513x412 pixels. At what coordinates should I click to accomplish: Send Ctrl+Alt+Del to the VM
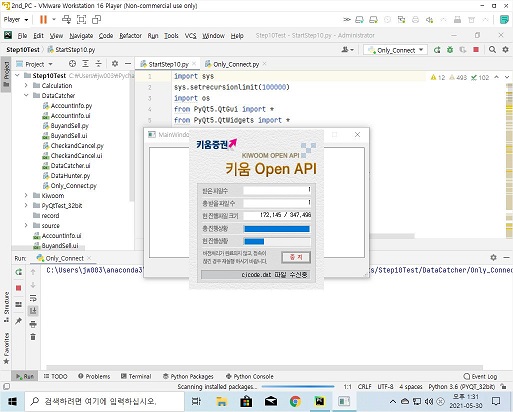(x=66, y=20)
